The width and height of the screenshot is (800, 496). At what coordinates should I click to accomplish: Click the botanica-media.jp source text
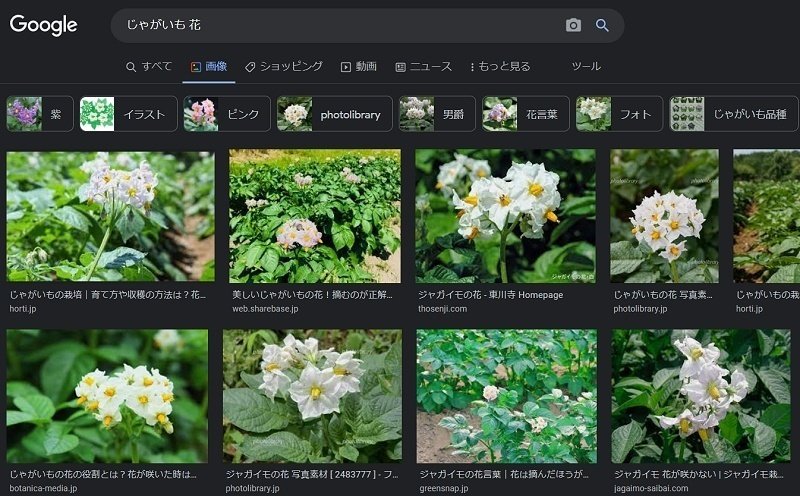(x=43, y=488)
